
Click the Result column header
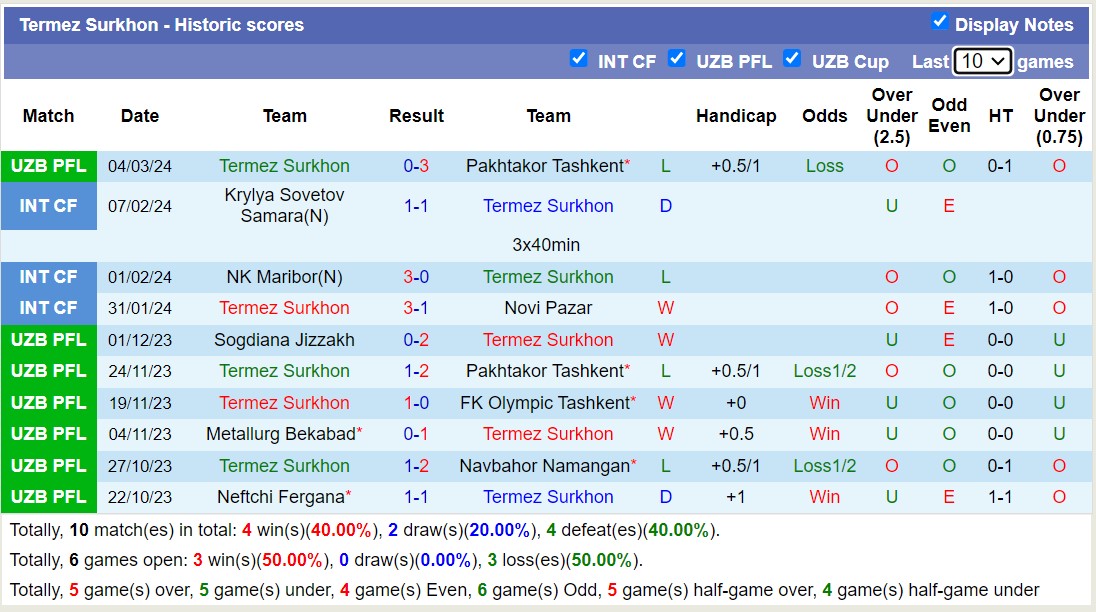416,116
